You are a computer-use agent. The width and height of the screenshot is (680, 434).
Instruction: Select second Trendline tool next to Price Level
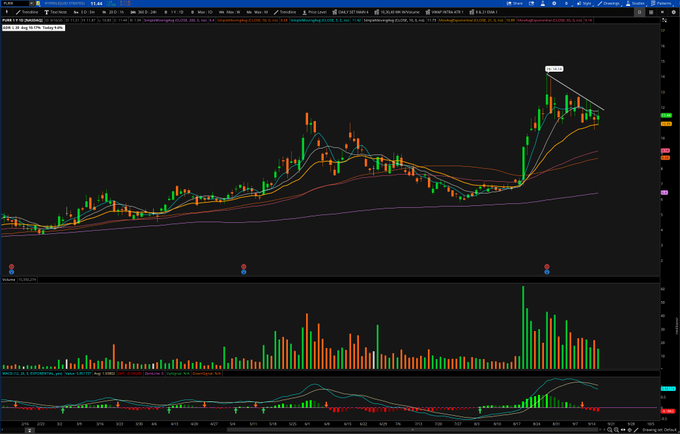coord(285,12)
